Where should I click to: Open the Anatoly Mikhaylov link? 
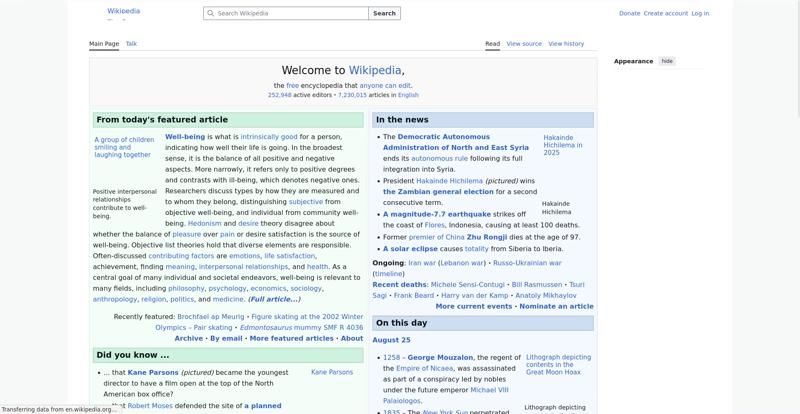tap(546, 296)
